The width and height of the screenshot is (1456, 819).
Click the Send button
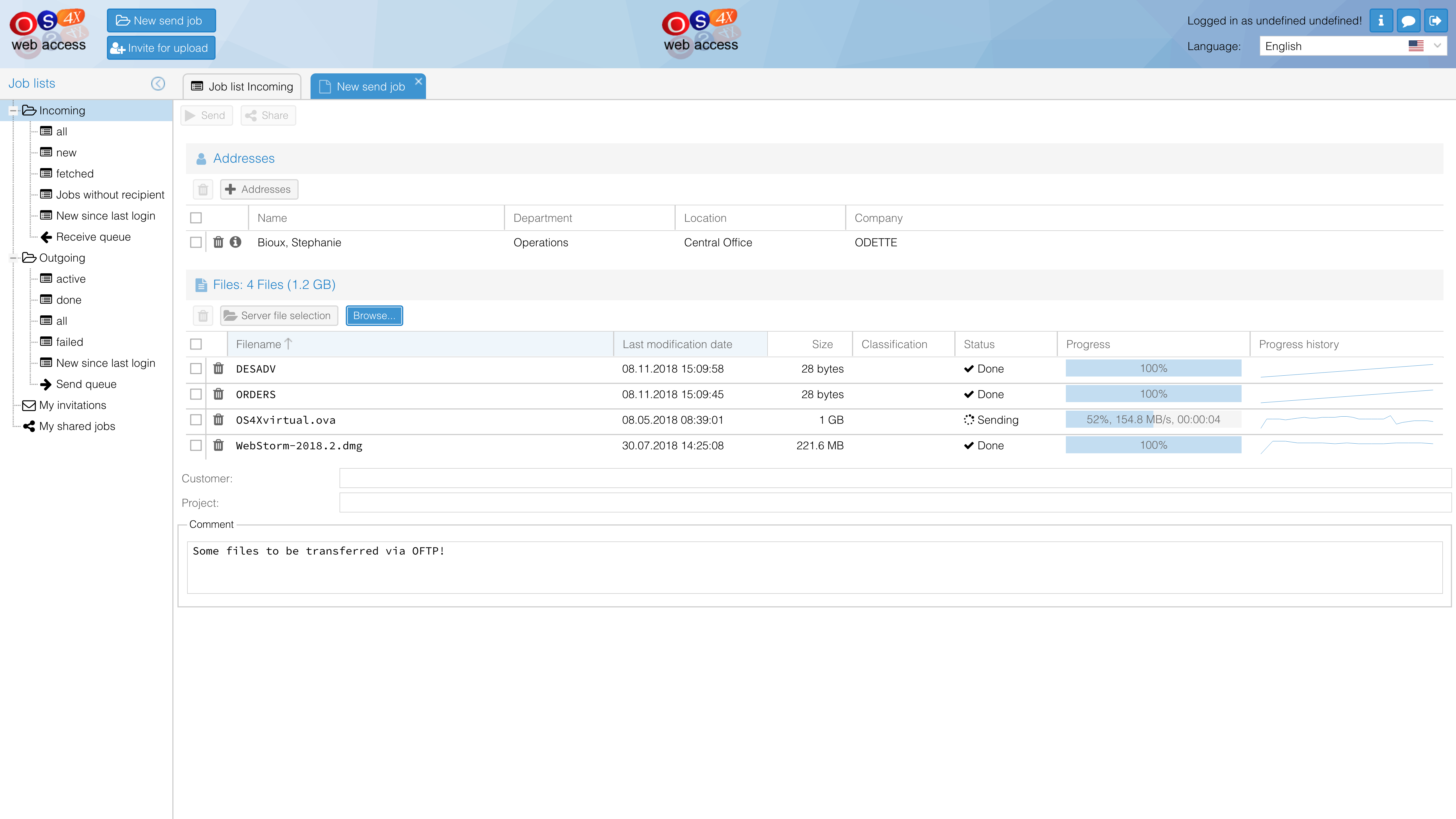click(x=206, y=115)
